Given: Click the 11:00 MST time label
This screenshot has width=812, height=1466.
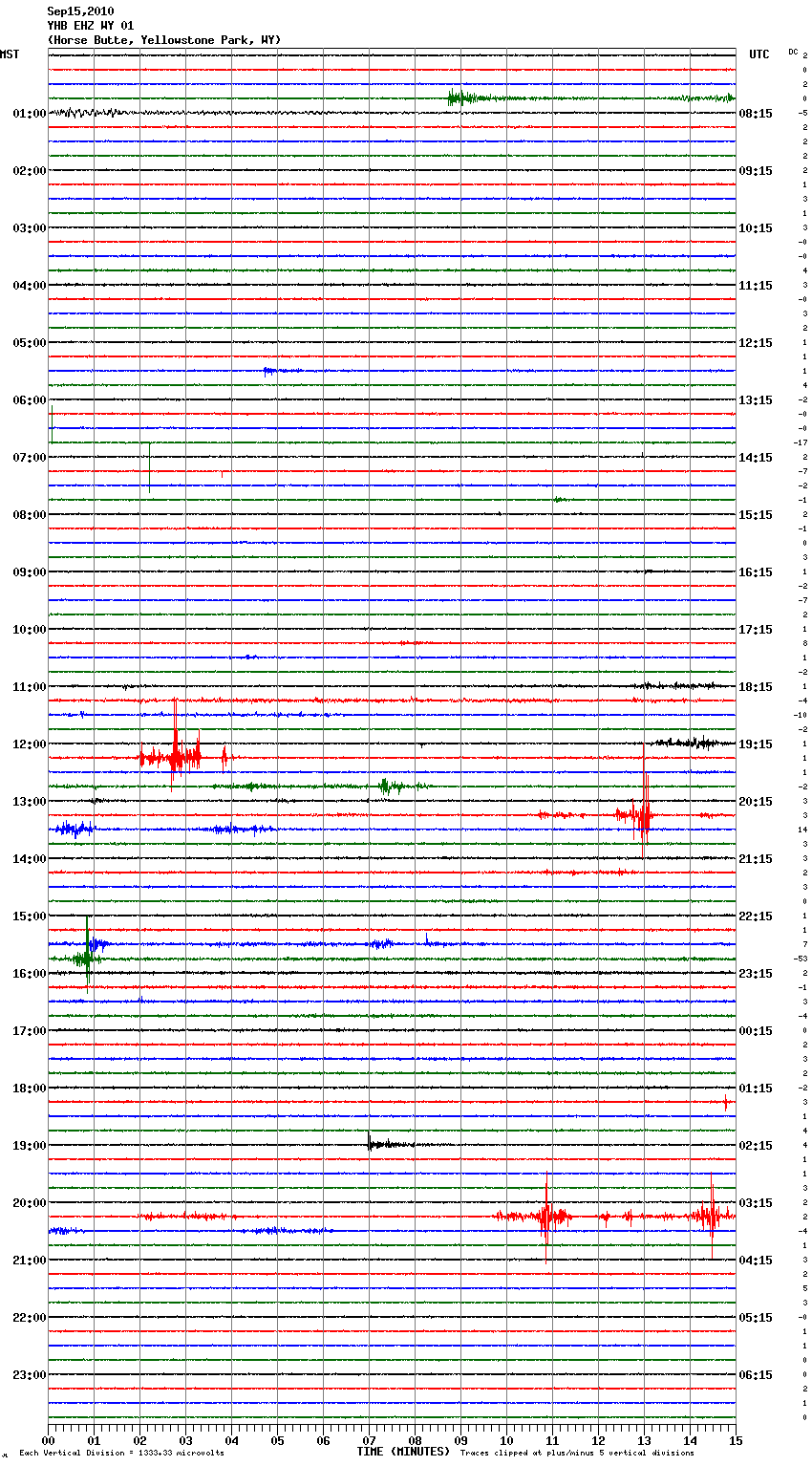Looking at the screenshot, I should [30, 687].
